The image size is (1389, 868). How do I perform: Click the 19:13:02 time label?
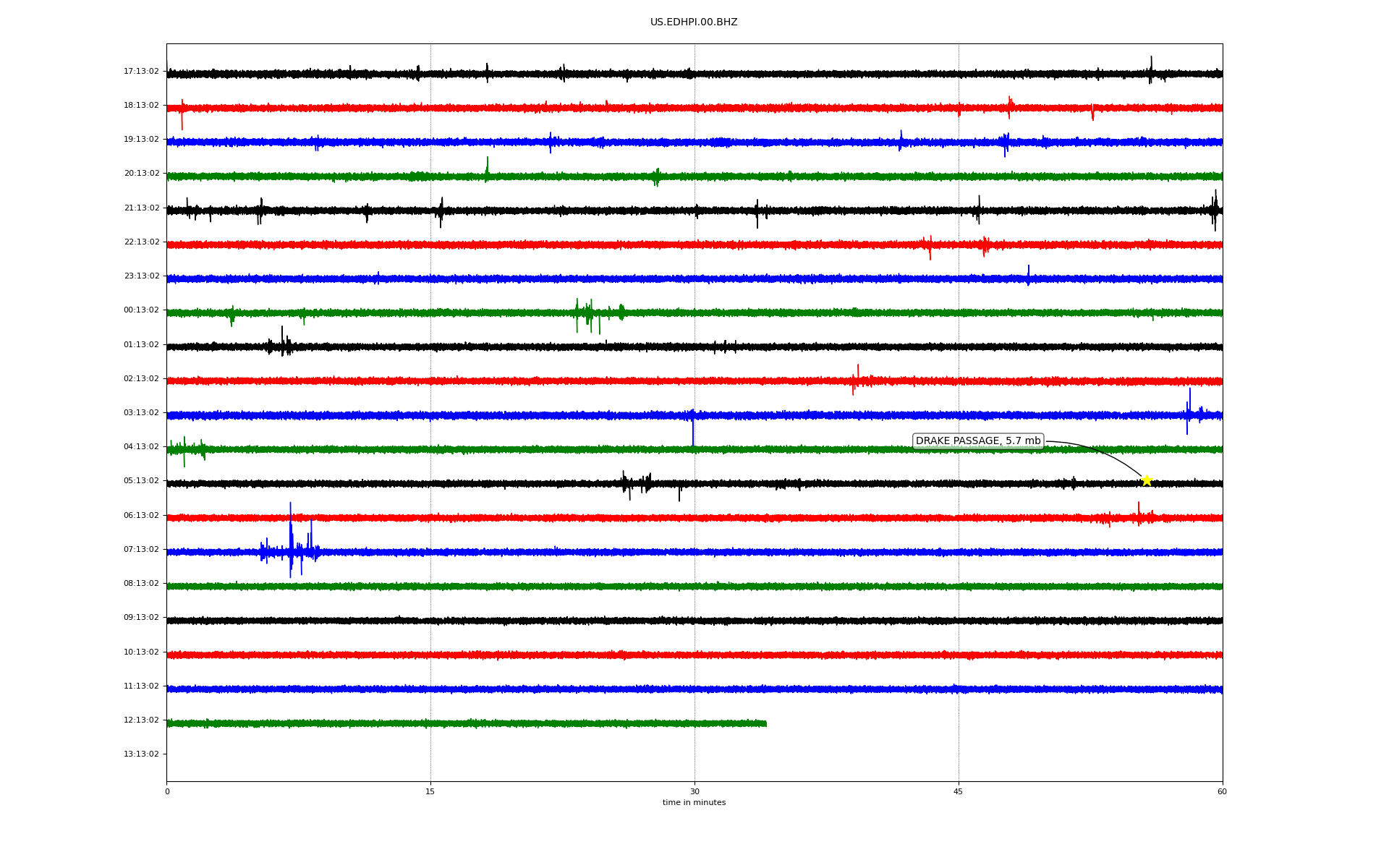(141, 140)
